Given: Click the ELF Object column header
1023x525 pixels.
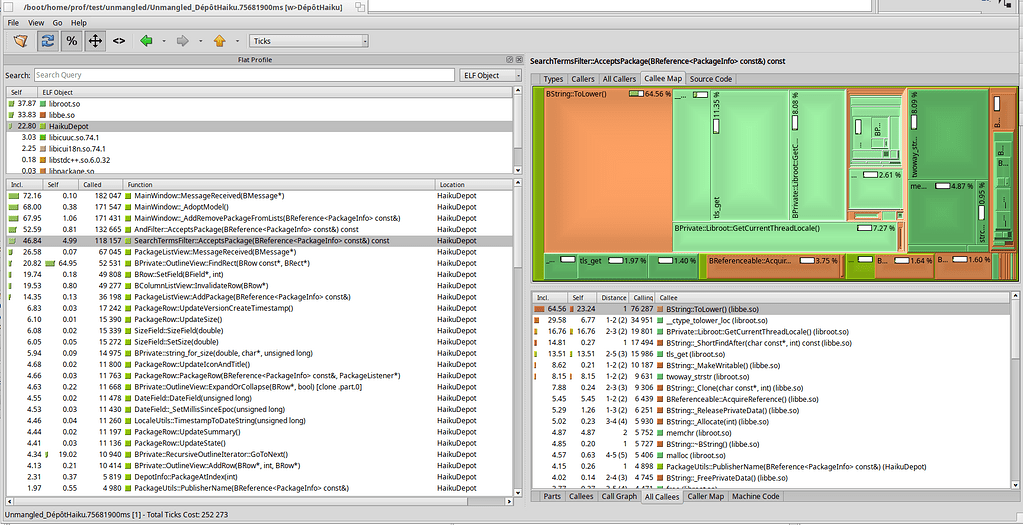Looking at the screenshot, I should tap(276, 92).
